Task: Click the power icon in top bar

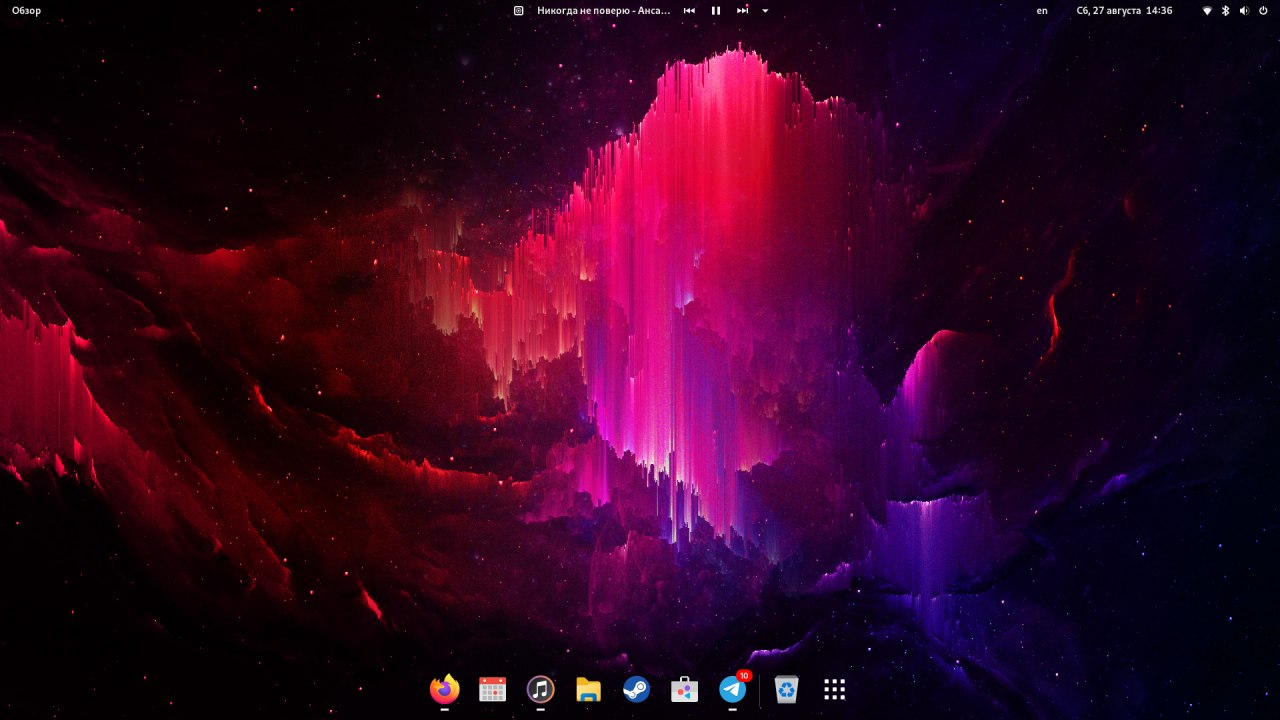Action: 1263,10
